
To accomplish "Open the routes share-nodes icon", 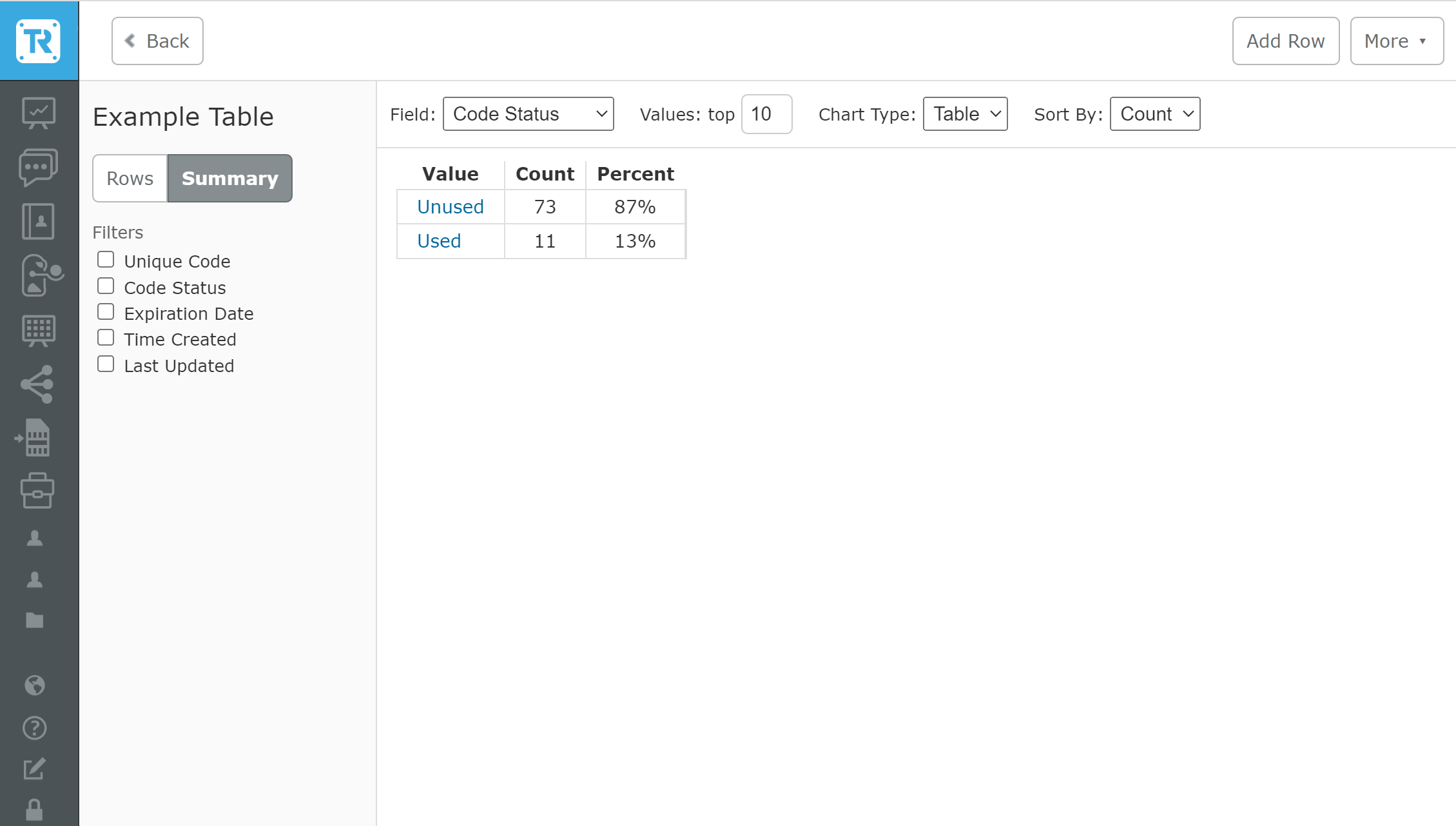I will coord(37,384).
